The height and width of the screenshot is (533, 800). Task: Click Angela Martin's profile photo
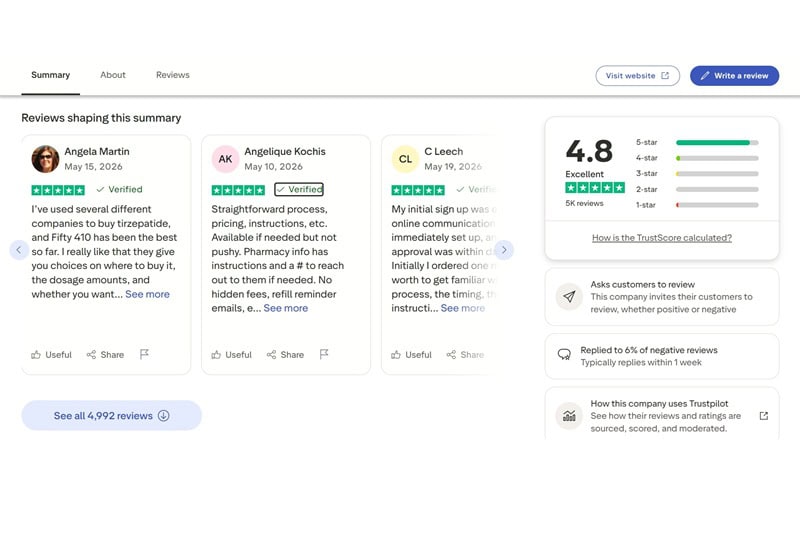pos(45,159)
